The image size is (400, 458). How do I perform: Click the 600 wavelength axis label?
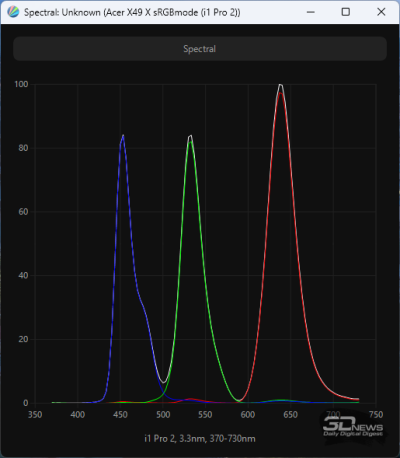click(248, 415)
